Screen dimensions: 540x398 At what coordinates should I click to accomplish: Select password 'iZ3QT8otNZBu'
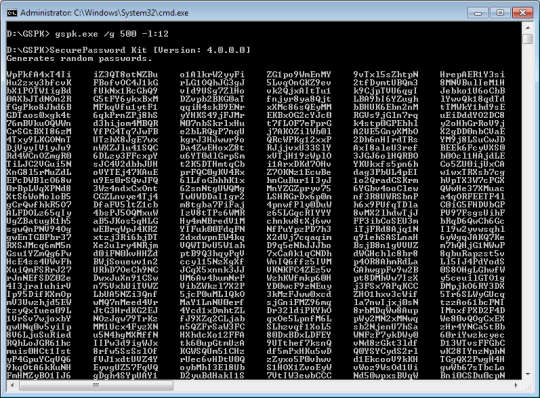125,74
